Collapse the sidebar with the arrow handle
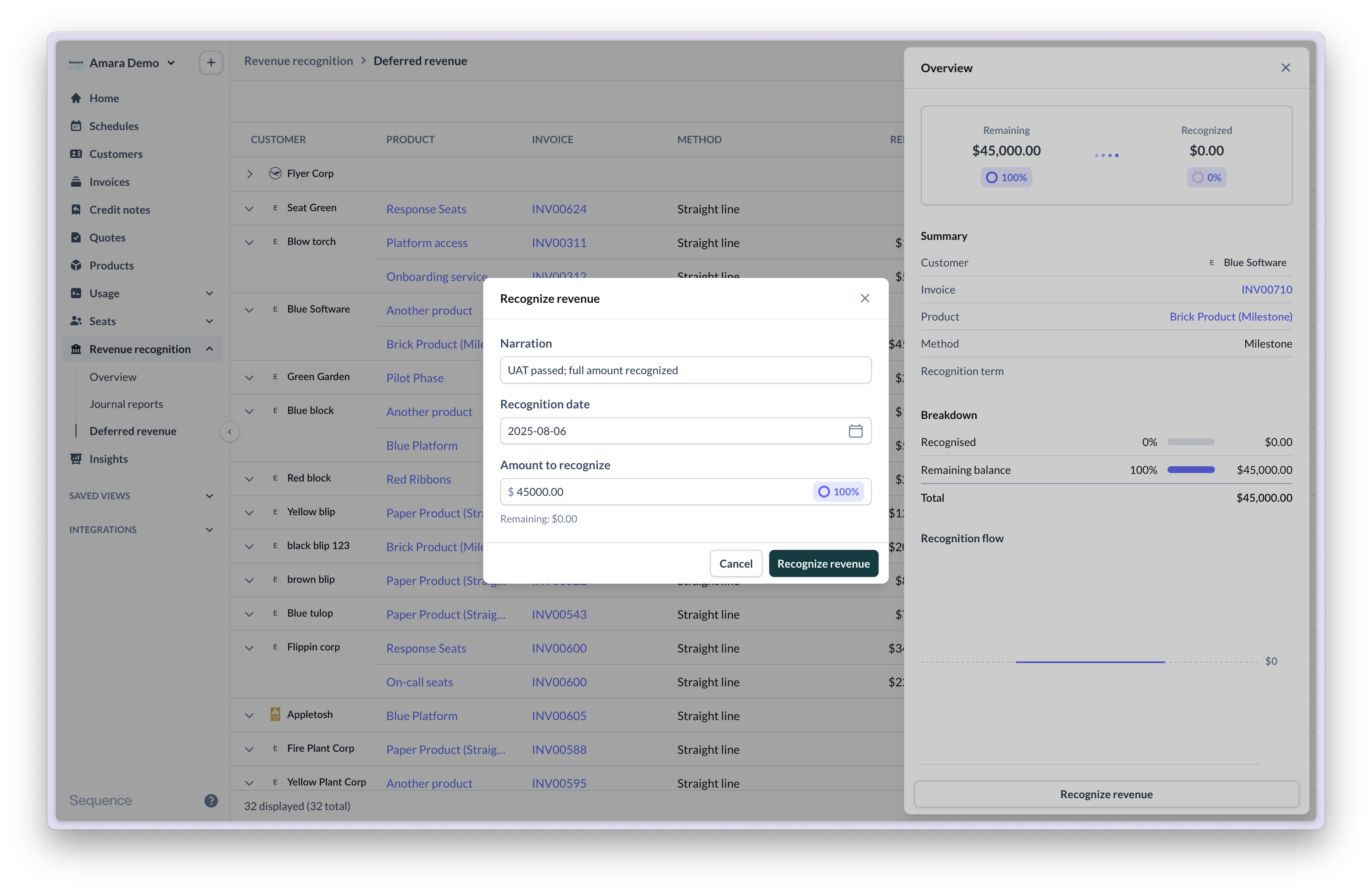The height and width of the screenshot is (892, 1372). [x=229, y=432]
